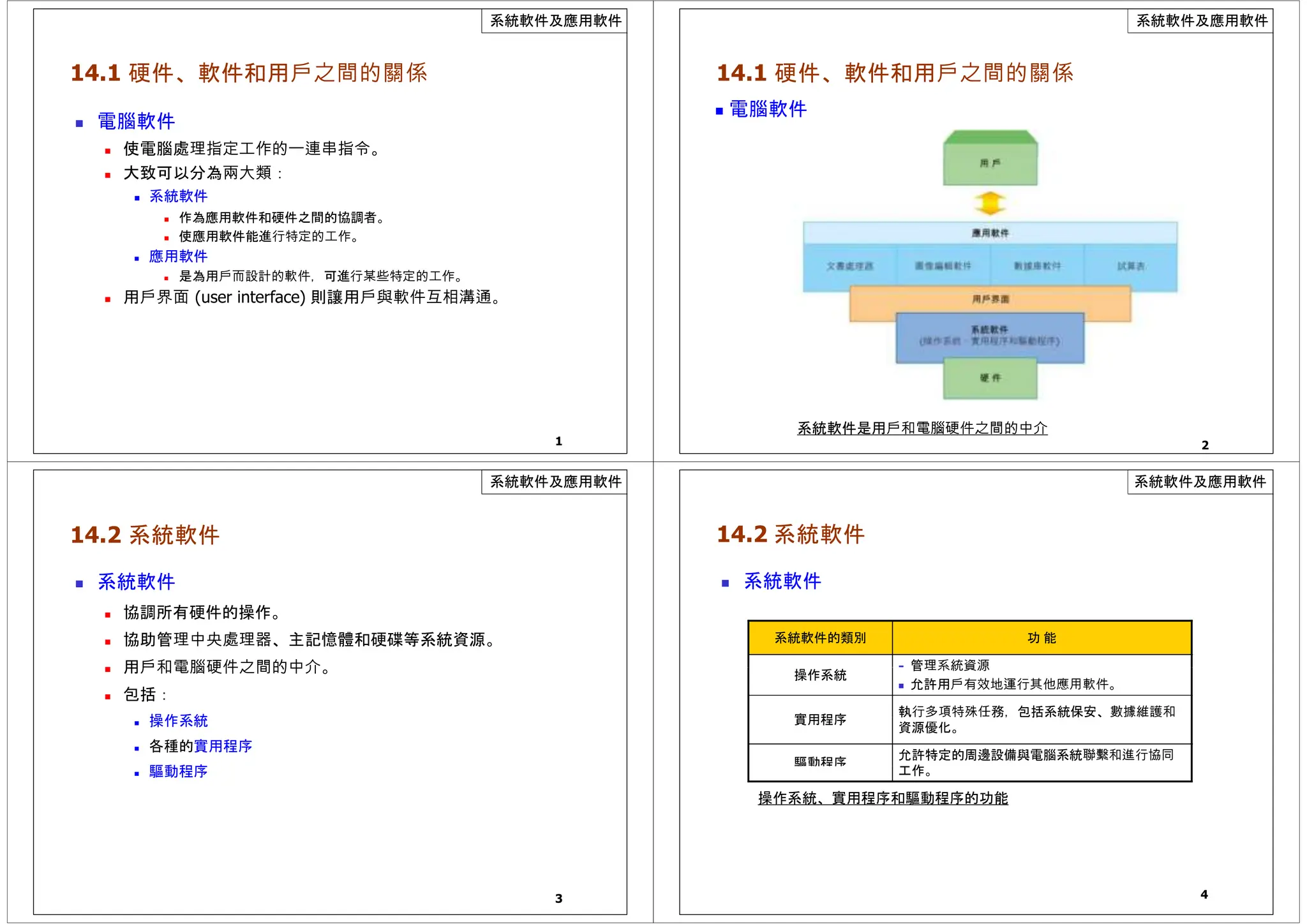Click the 操作系統 blue link on slide 3

pyautogui.click(x=178, y=721)
